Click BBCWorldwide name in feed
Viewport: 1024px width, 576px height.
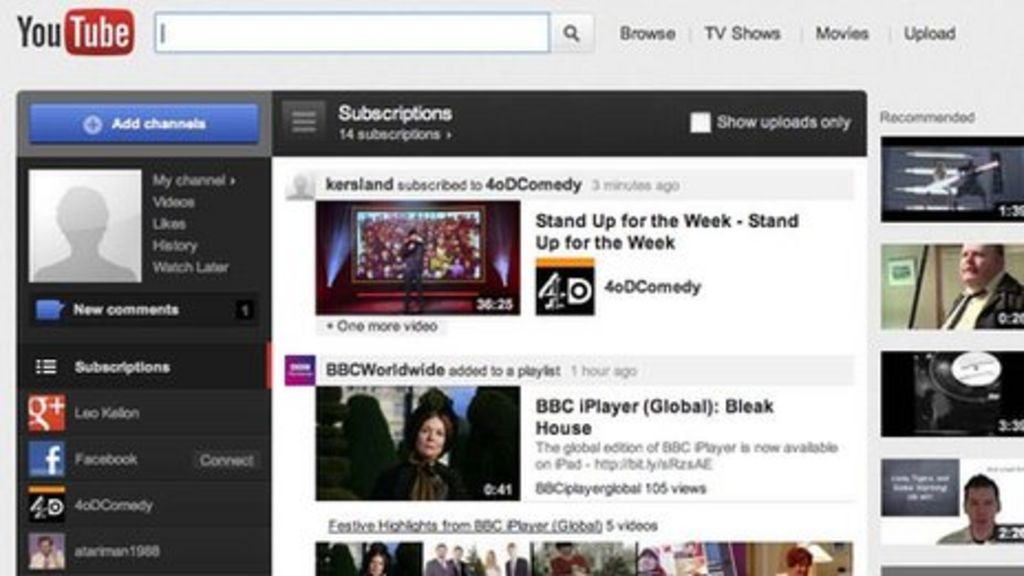[385, 370]
